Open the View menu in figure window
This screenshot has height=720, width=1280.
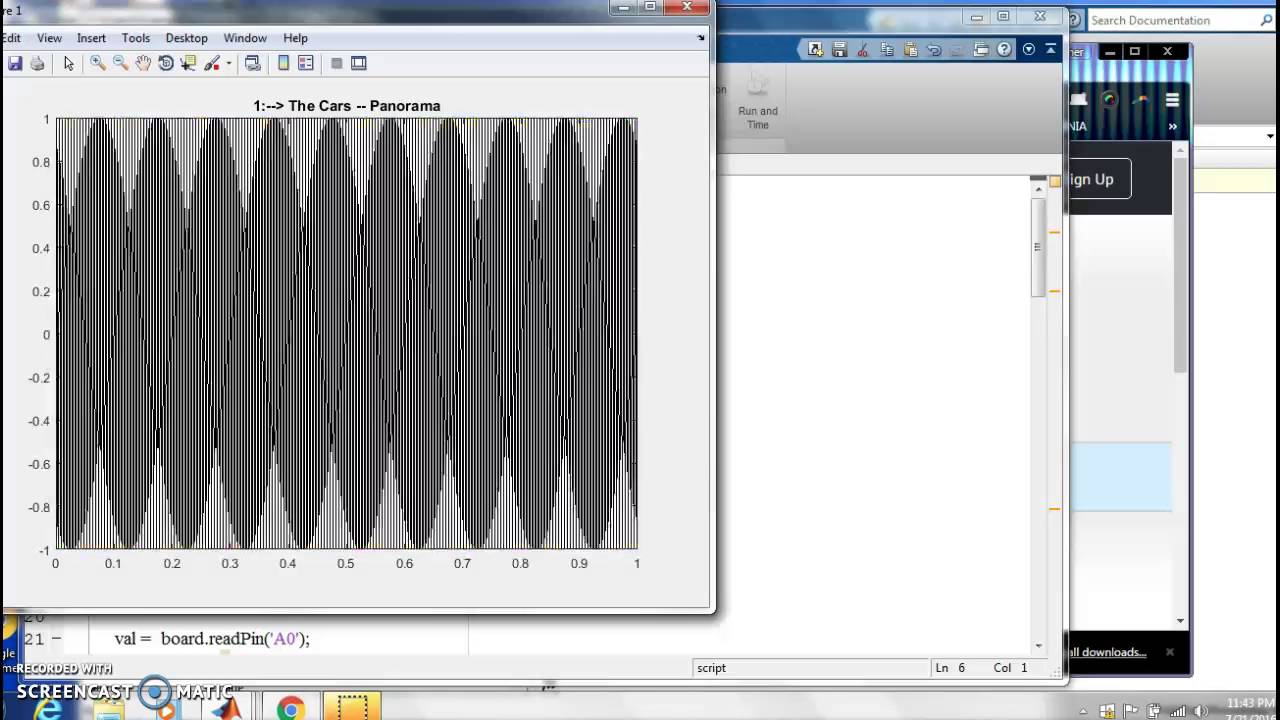click(x=49, y=38)
